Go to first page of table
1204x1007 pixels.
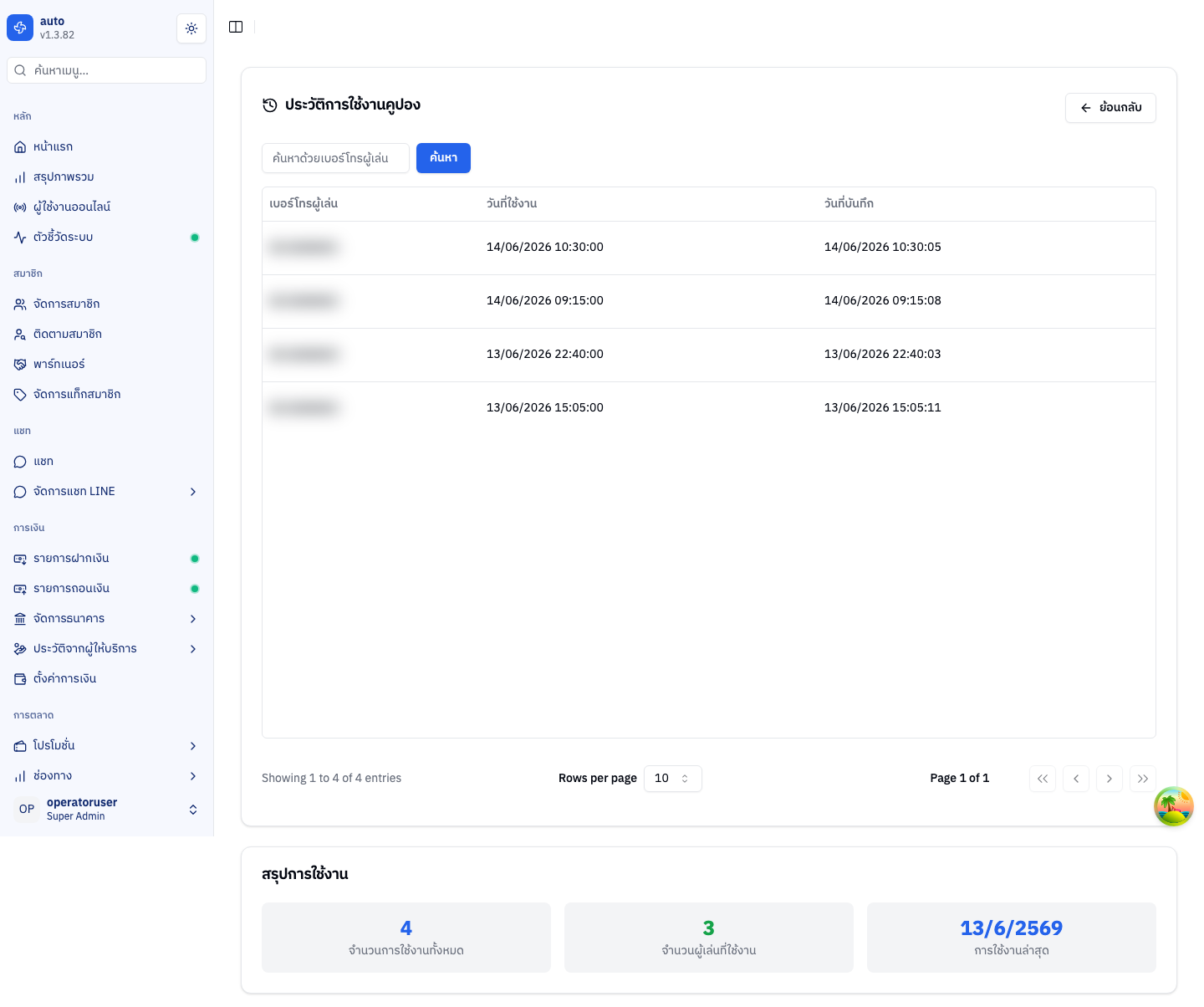(1043, 779)
